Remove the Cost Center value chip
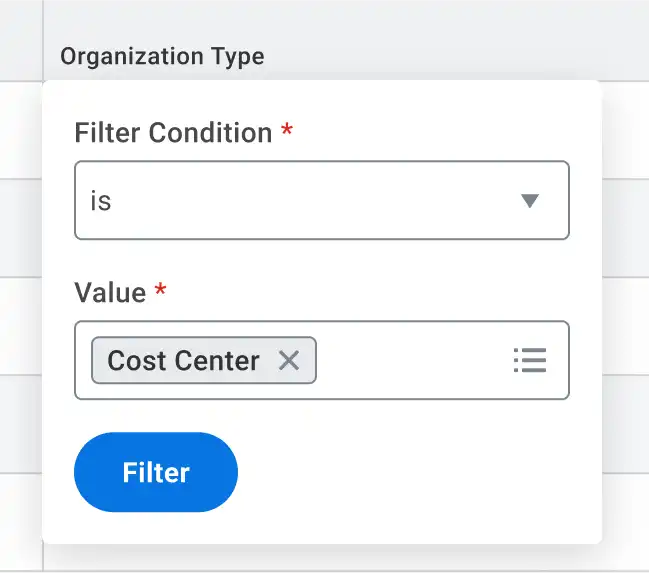649x573 pixels. click(289, 361)
